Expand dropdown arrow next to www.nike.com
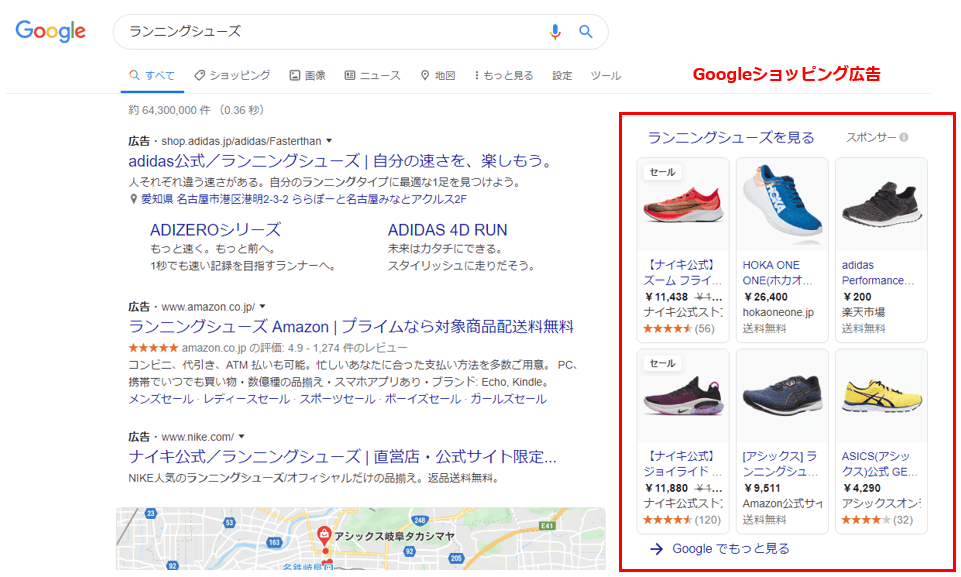The height and width of the screenshot is (577, 961). 241,437
